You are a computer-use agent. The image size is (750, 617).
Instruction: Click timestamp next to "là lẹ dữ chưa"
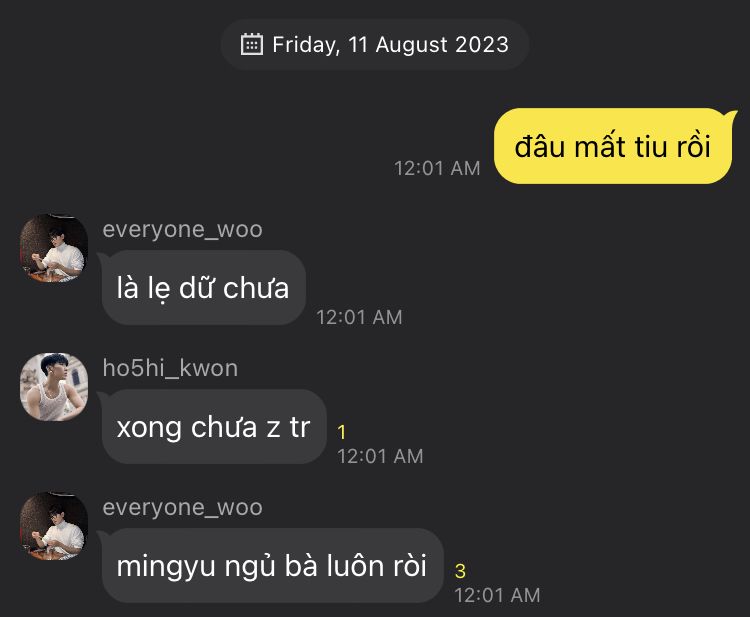(x=359, y=317)
